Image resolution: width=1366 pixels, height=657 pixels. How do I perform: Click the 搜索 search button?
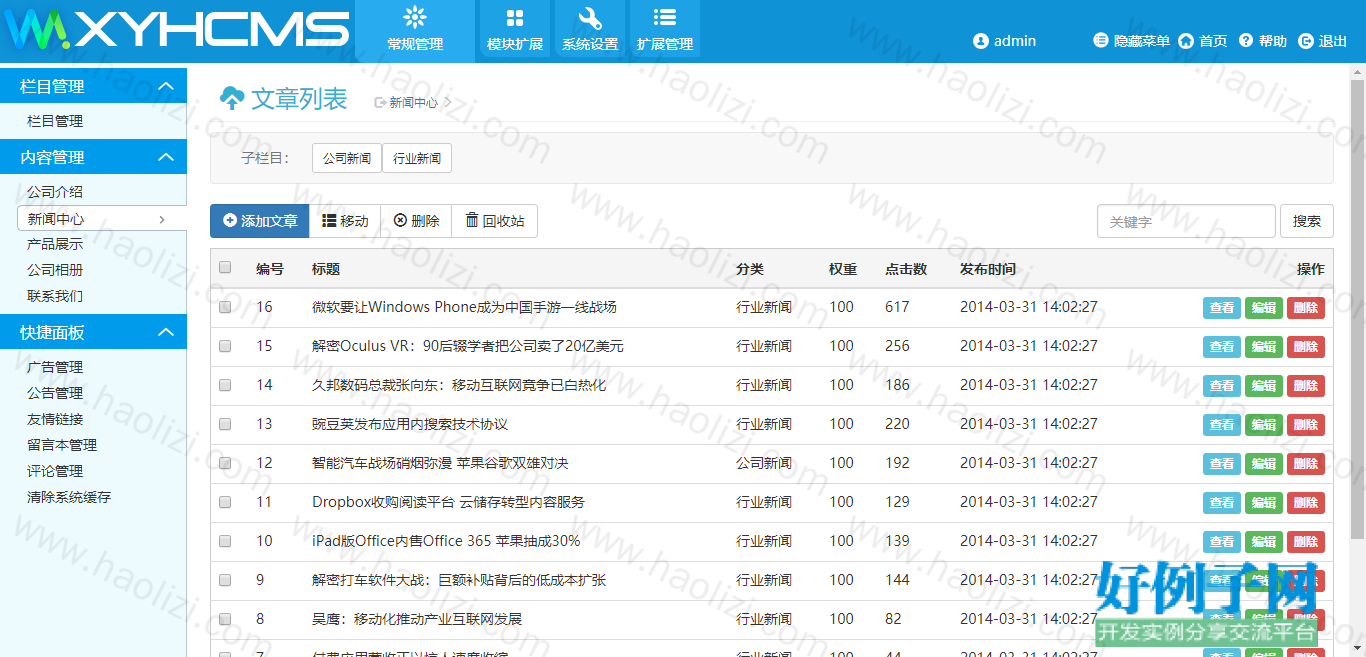(1307, 221)
